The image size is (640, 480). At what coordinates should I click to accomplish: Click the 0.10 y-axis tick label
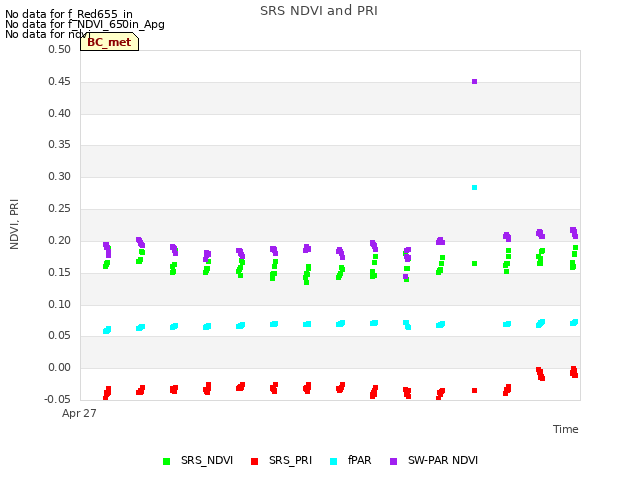59,304
